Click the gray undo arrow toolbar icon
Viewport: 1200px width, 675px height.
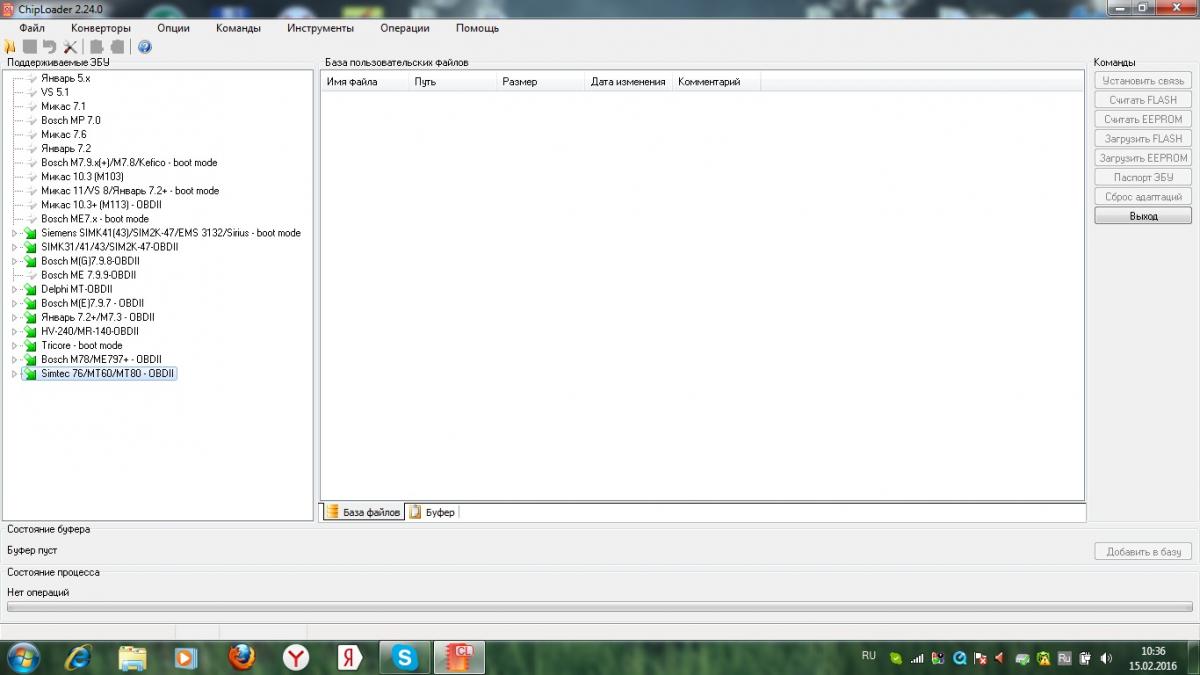[x=49, y=47]
